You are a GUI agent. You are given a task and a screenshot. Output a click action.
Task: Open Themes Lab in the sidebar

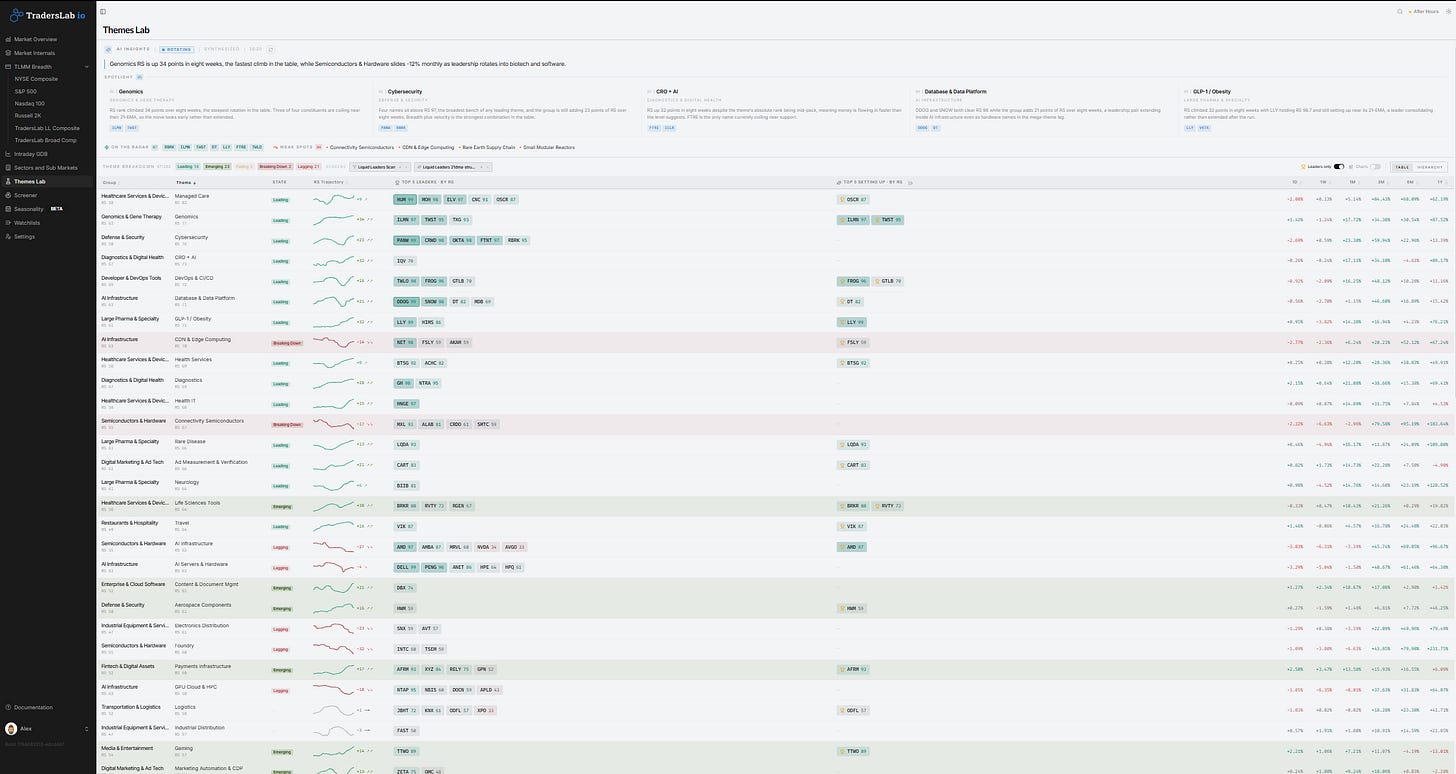point(46,181)
